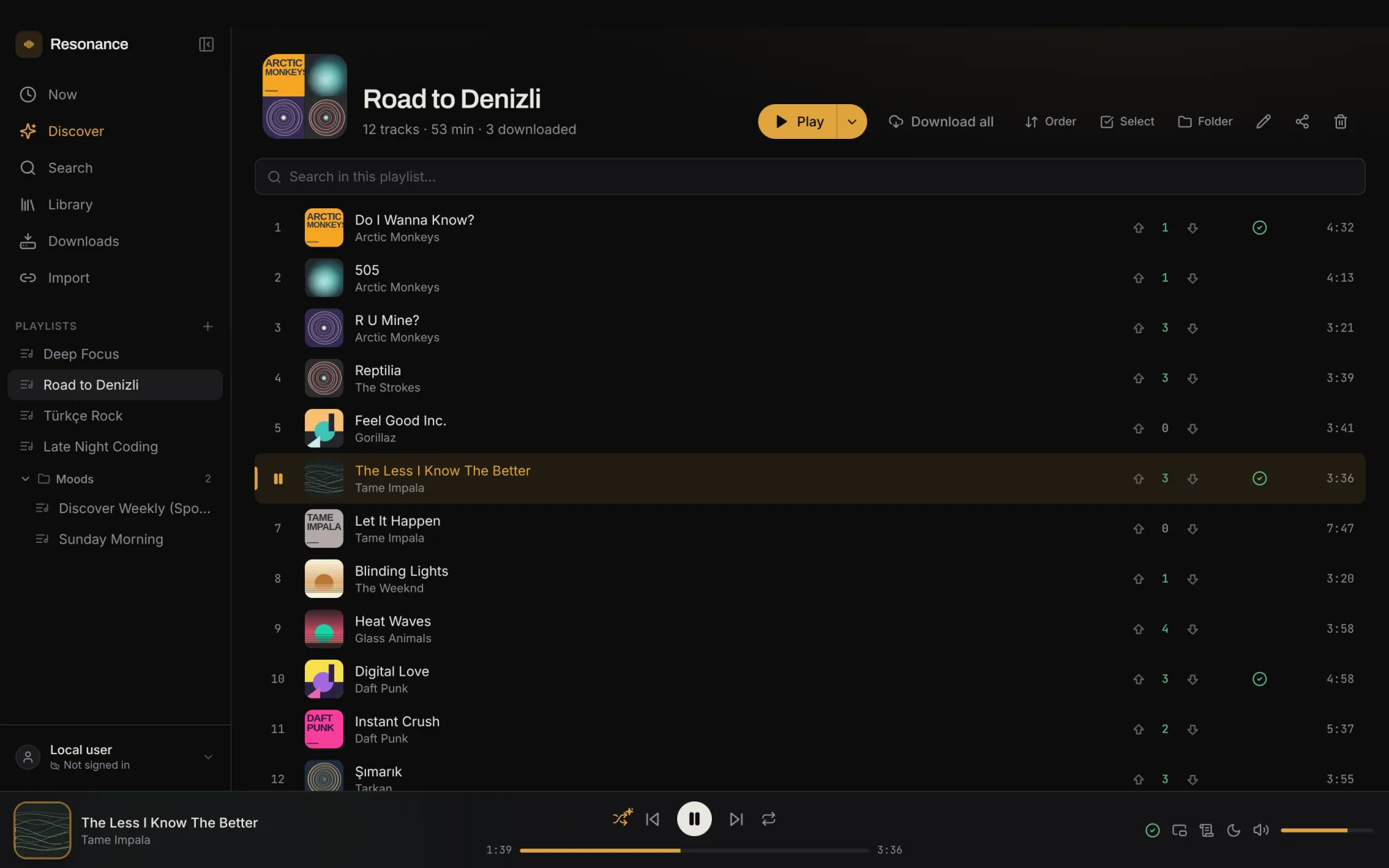This screenshot has height=868, width=1389.
Task: Skip to the next track
Action: 736,819
